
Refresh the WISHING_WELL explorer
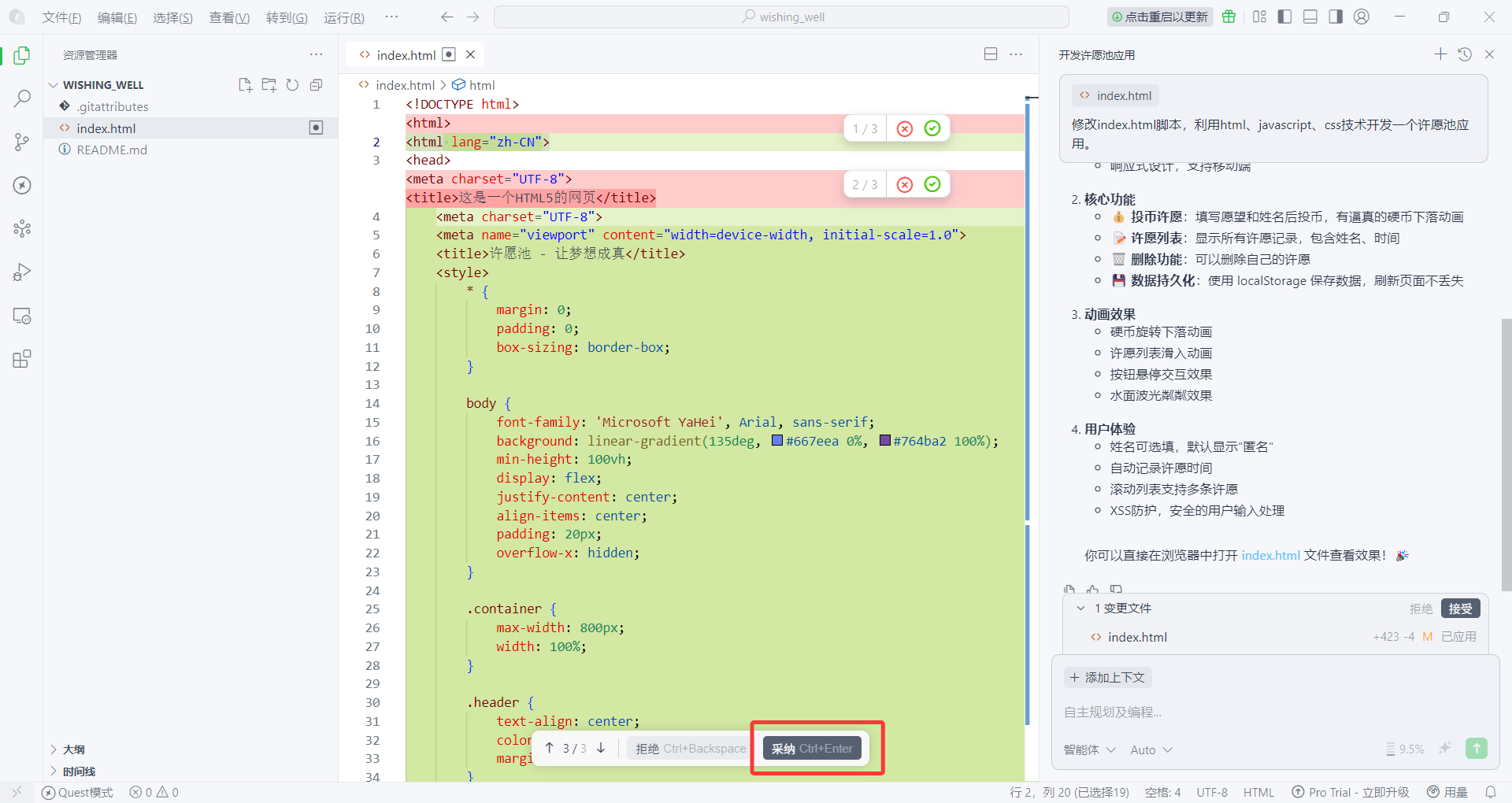click(292, 85)
